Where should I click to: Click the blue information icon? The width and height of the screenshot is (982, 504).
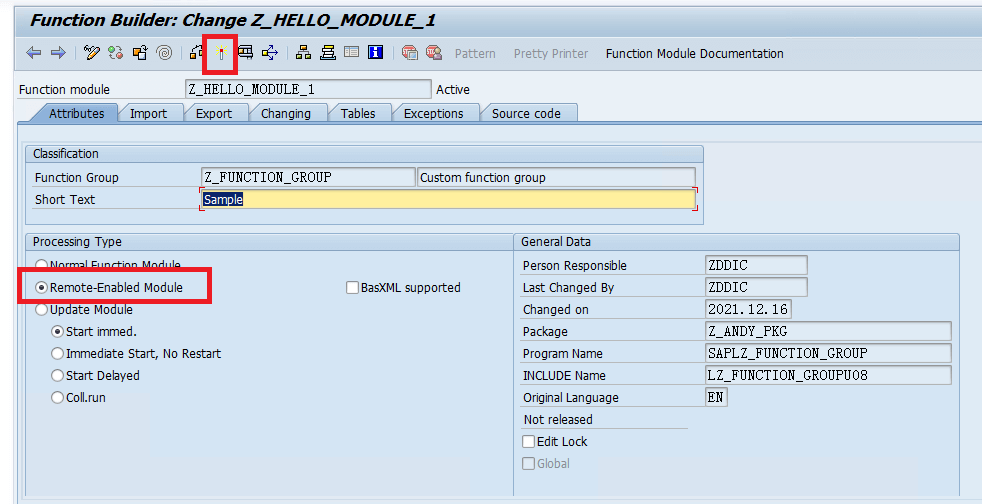(376, 53)
